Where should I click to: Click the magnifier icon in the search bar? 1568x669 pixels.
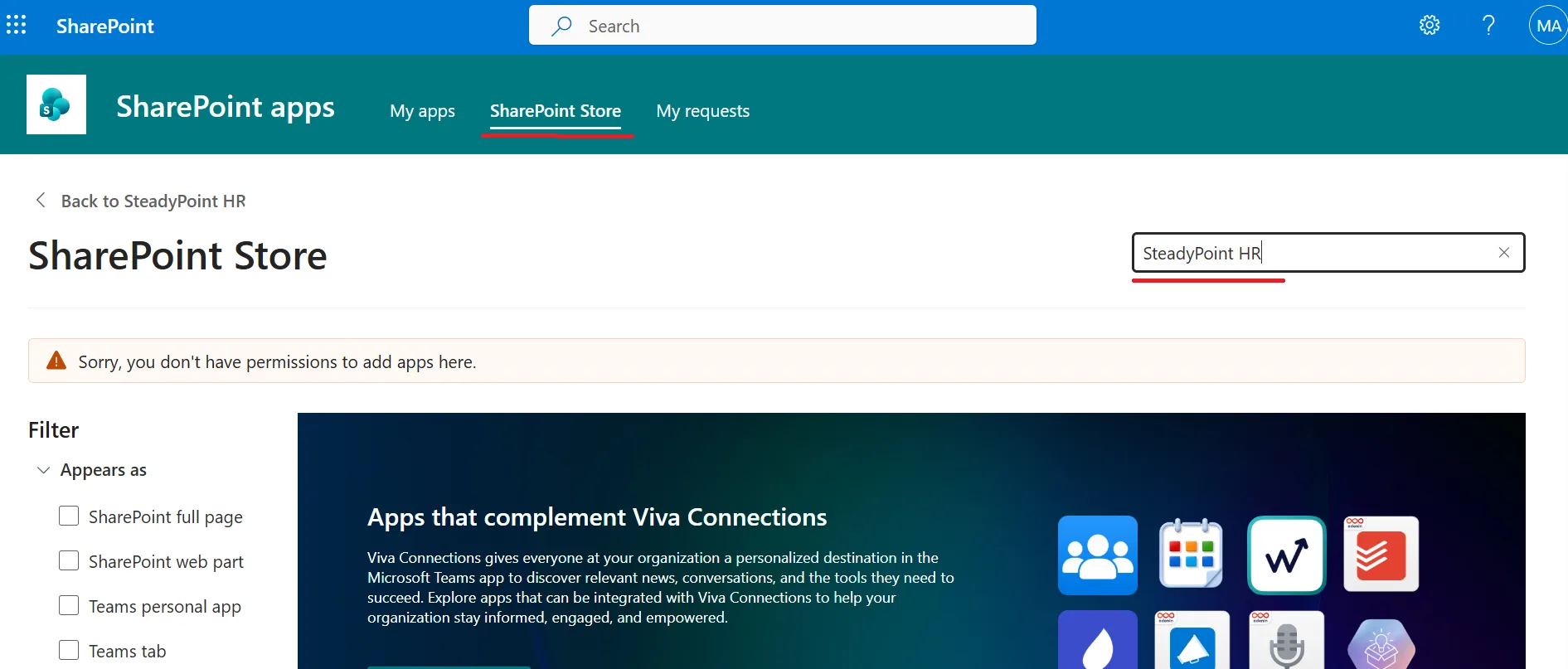[561, 26]
